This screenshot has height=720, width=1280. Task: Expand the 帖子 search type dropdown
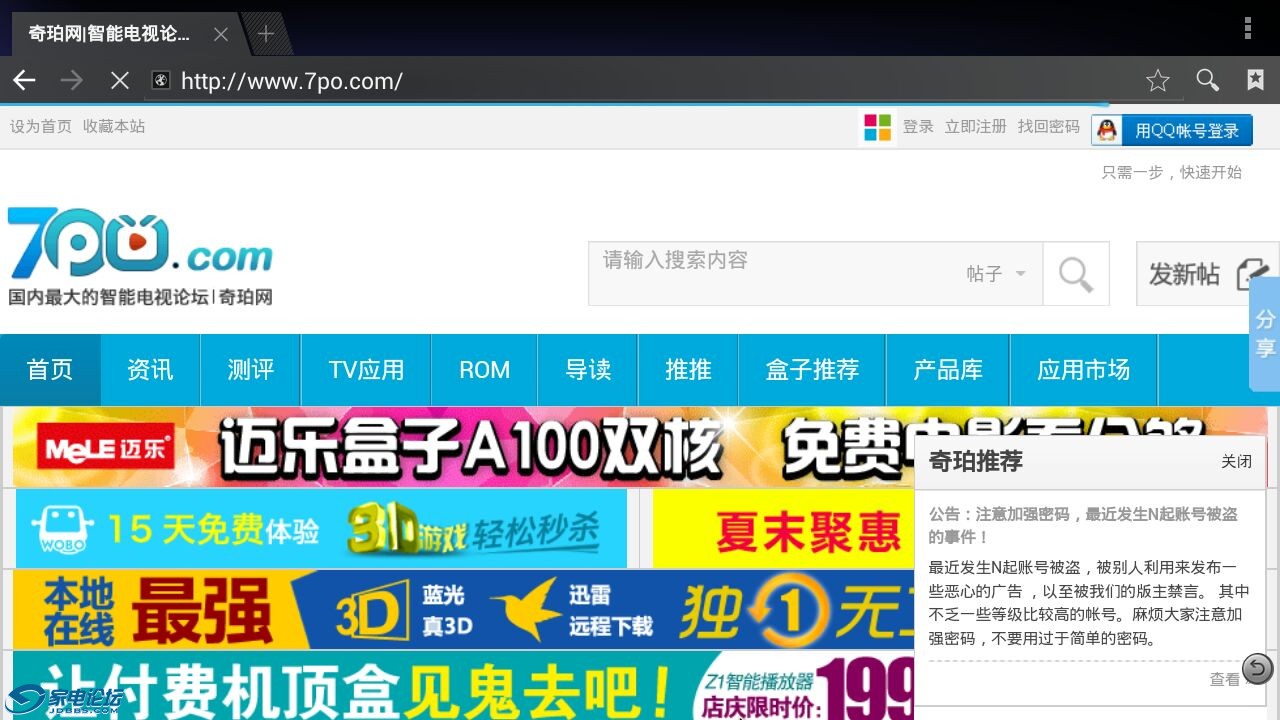996,273
